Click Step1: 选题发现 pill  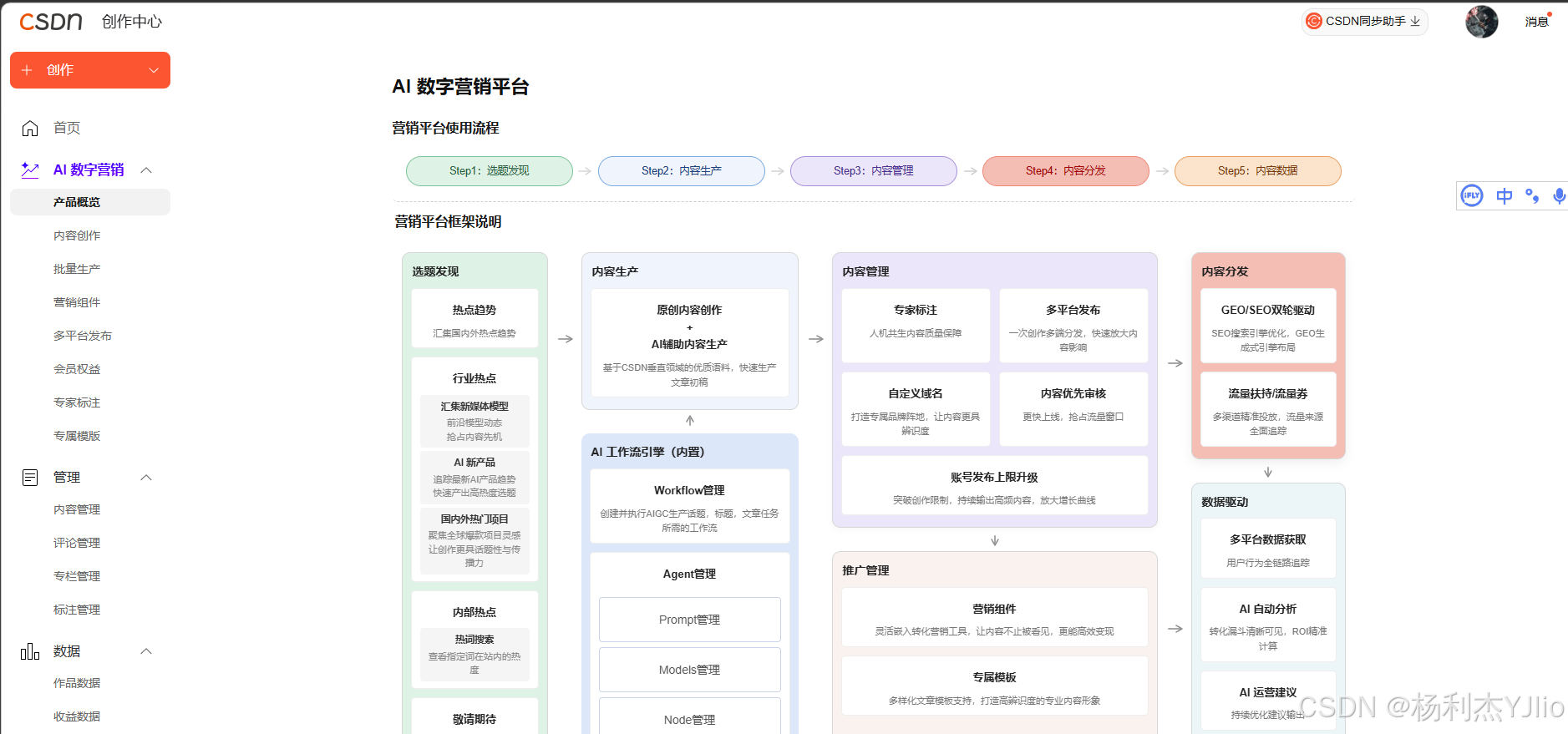[x=490, y=171]
